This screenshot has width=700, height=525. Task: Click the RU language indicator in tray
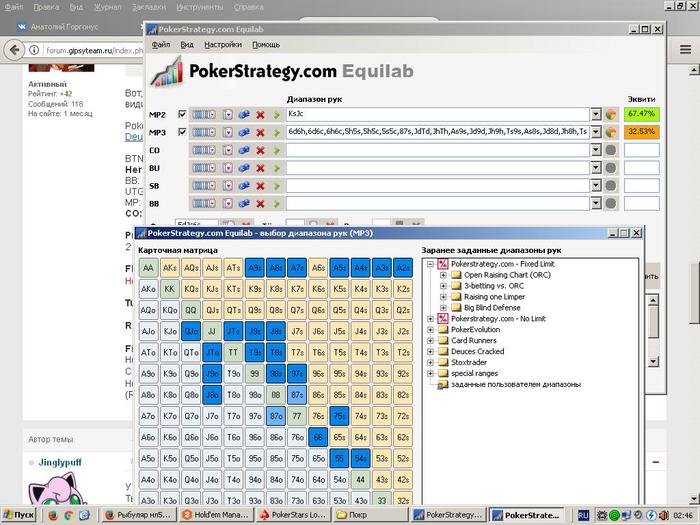point(583,515)
